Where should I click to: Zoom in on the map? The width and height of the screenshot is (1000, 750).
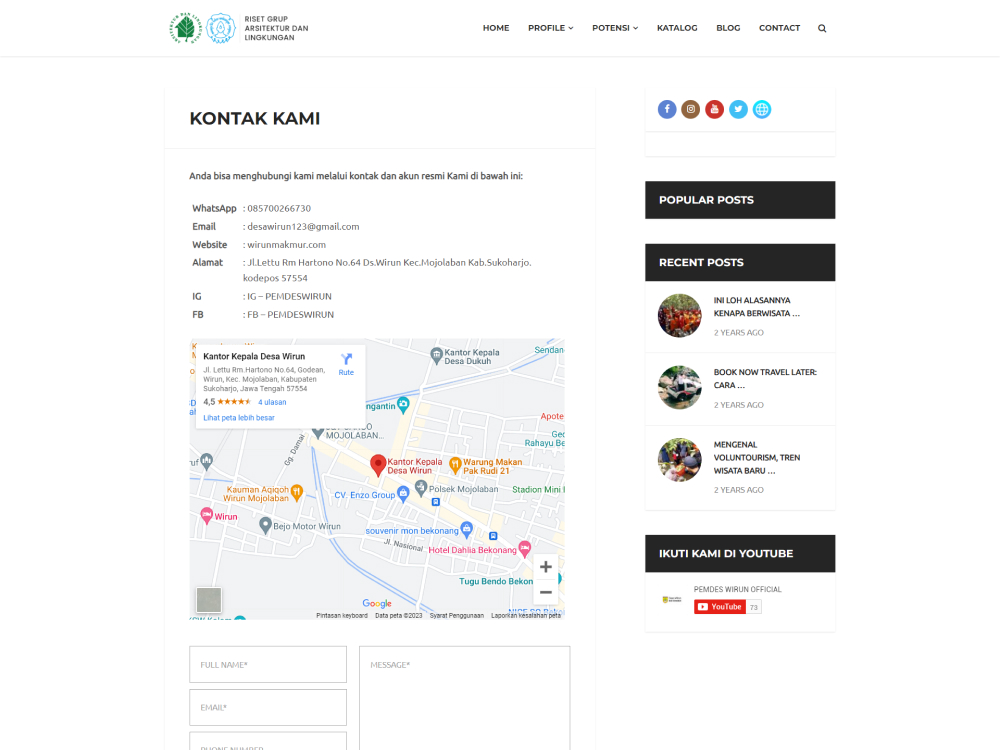tap(546, 567)
